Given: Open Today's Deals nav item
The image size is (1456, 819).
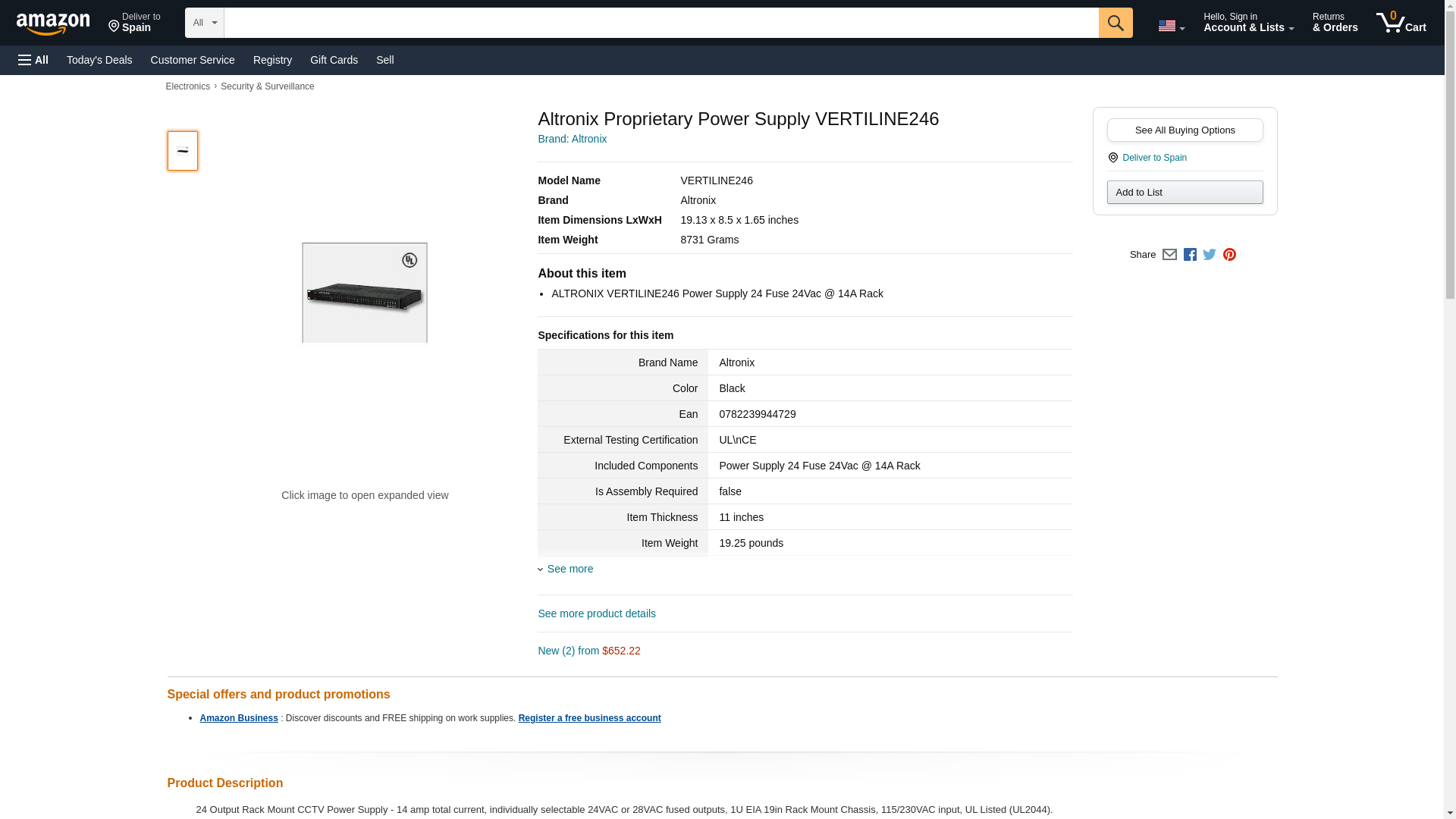Looking at the screenshot, I should coord(99,60).
